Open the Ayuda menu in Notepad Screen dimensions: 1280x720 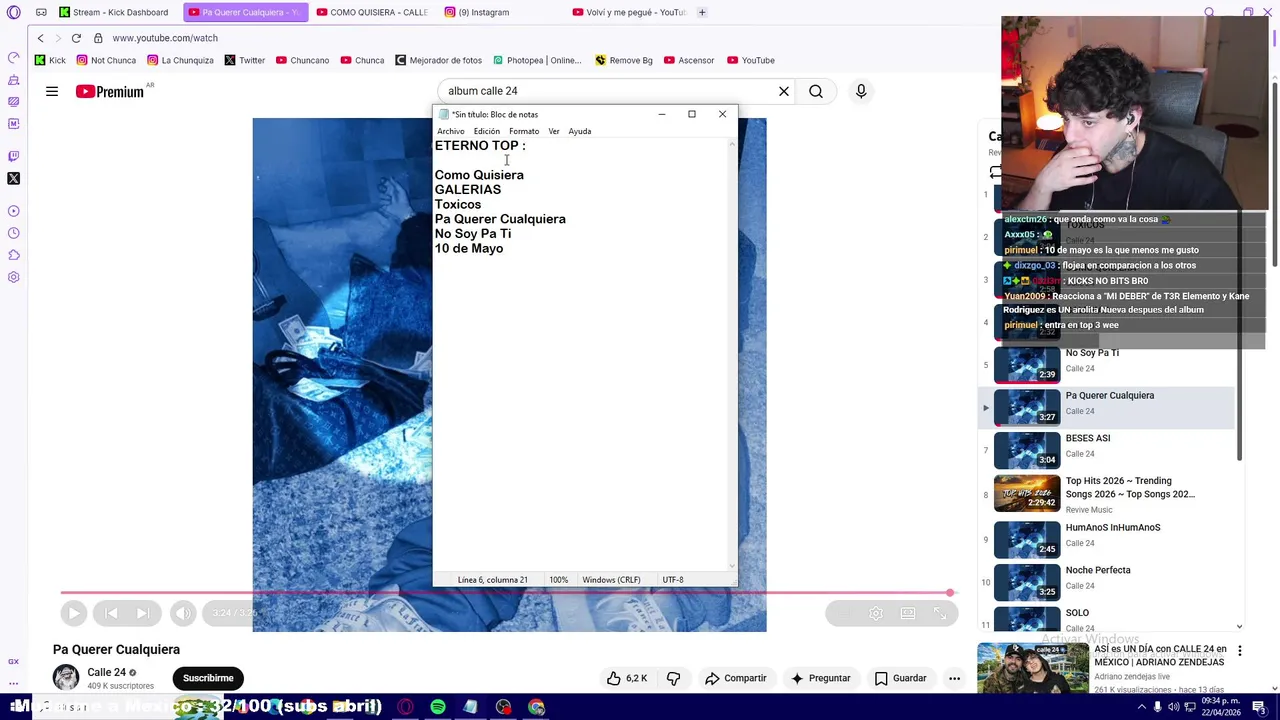[580, 131]
